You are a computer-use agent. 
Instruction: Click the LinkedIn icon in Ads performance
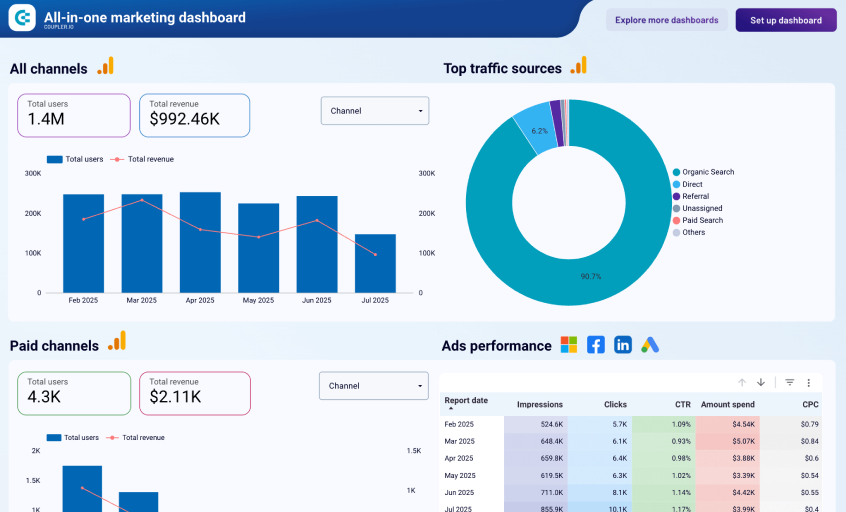(x=623, y=345)
